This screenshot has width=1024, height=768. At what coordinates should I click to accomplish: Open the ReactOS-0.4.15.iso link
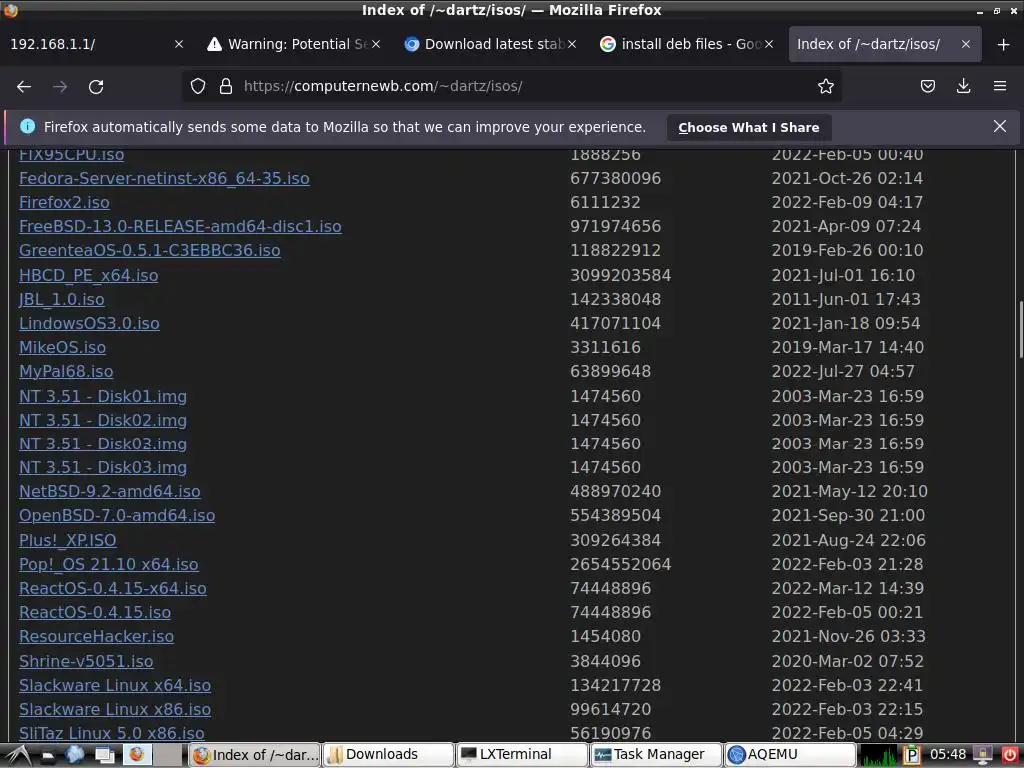tap(95, 613)
